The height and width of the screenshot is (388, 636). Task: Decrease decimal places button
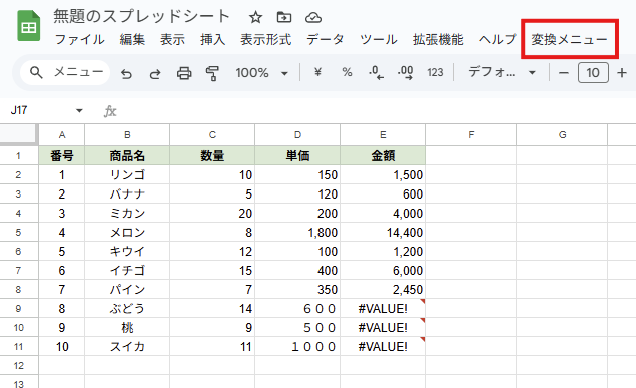pos(376,73)
